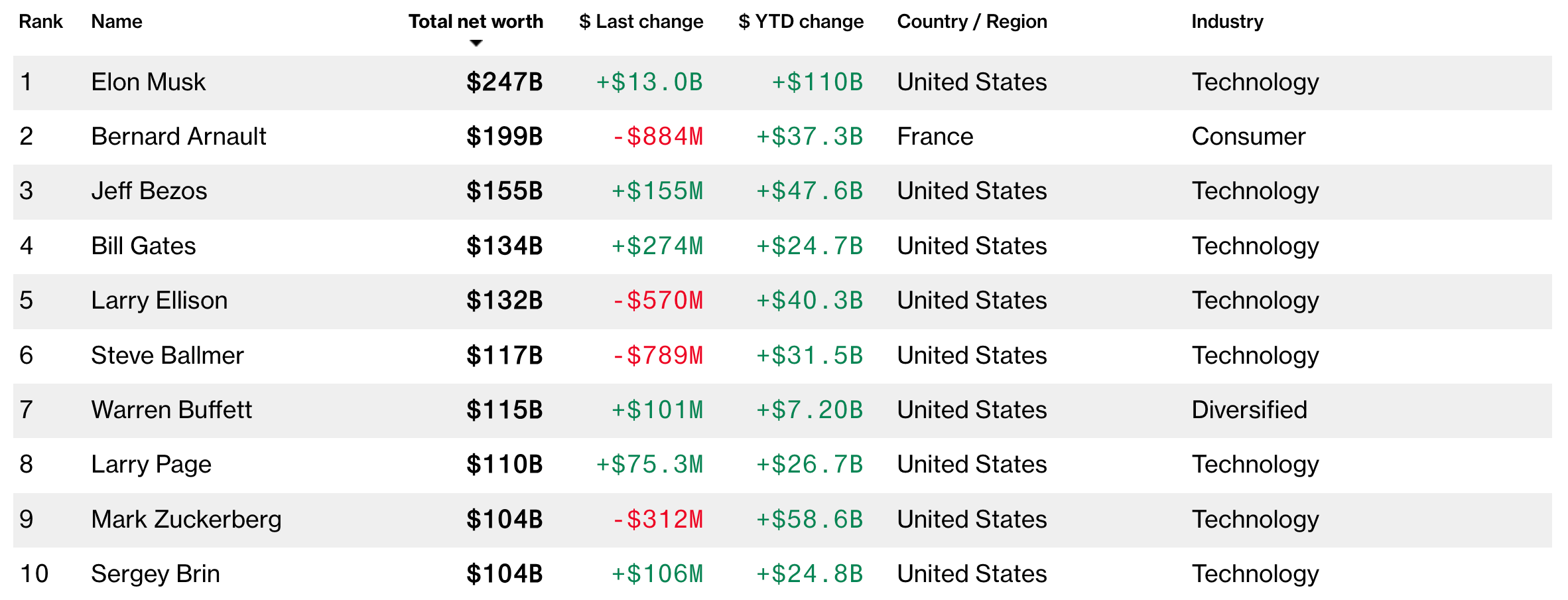Image resolution: width=1568 pixels, height=600 pixels.
Task: Click the Country / Region column header
Action: tap(972, 21)
